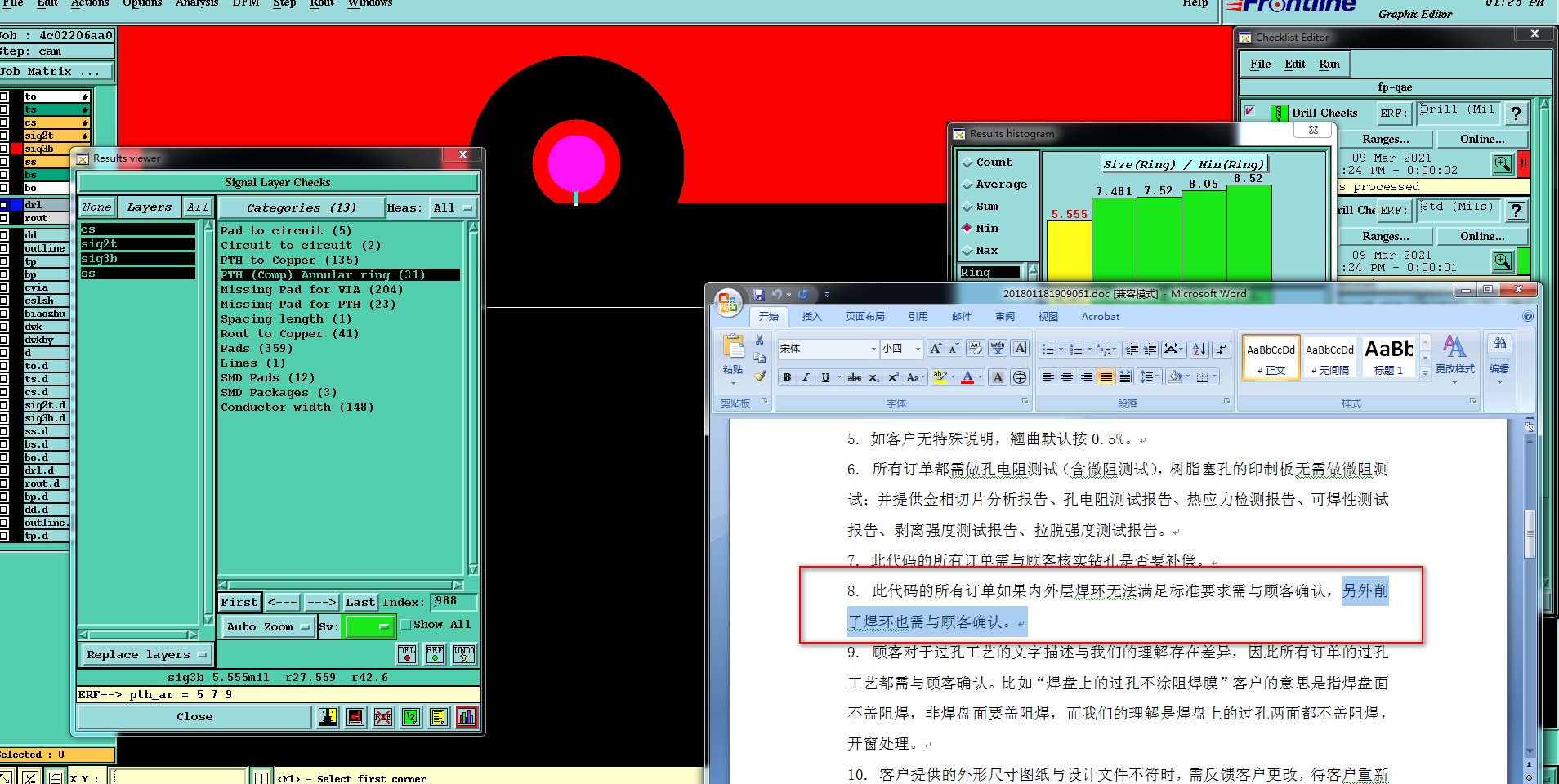Click the green 1/2 page icon in Results viewer
Viewport: 1559px width, 784px height.
(411, 717)
